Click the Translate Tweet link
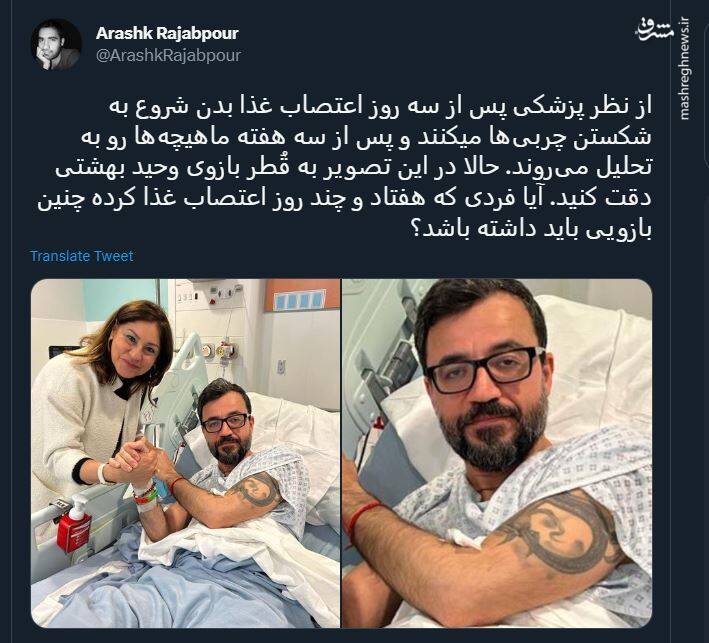This screenshot has width=709, height=643. point(82,256)
